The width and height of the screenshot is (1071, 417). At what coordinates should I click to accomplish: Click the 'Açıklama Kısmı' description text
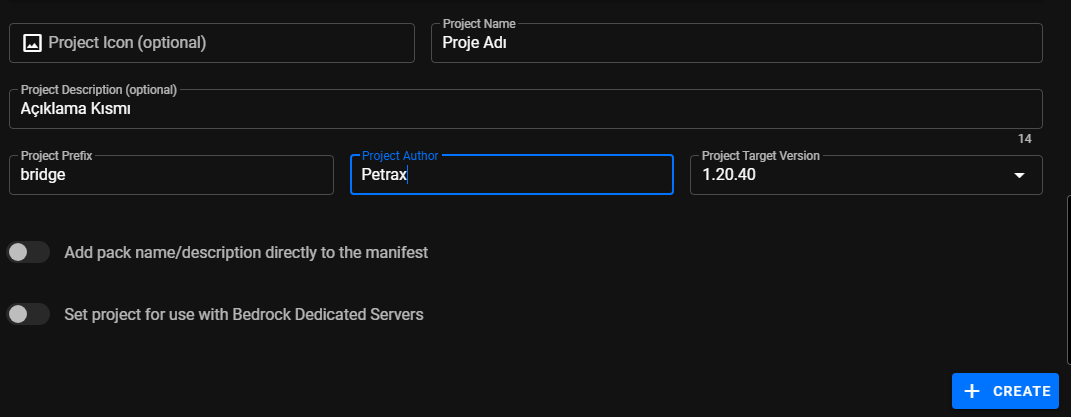click(x=76, y=110)
